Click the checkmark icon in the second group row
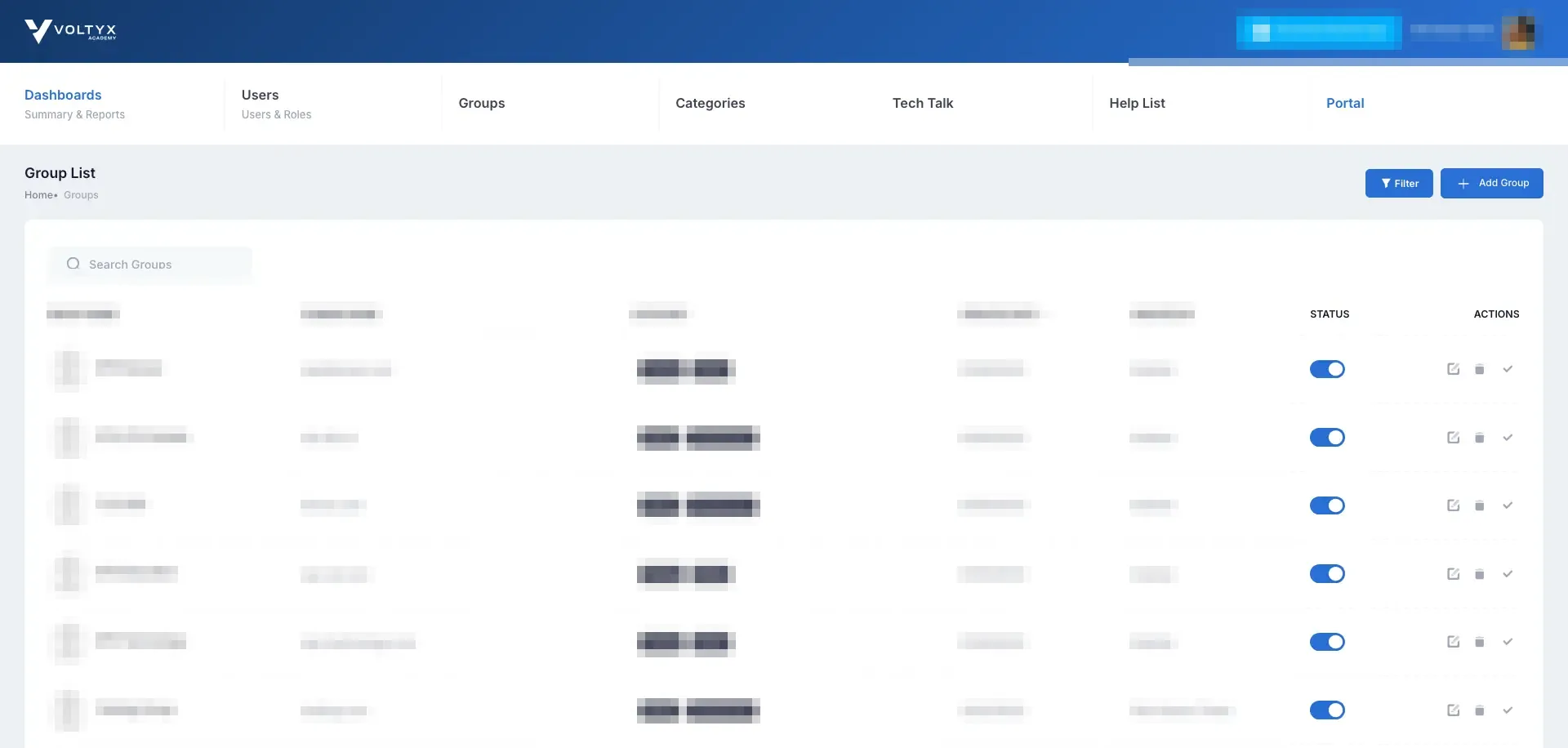The height and width of the screenshot is (748, 1568). [x=1508, y=438]
